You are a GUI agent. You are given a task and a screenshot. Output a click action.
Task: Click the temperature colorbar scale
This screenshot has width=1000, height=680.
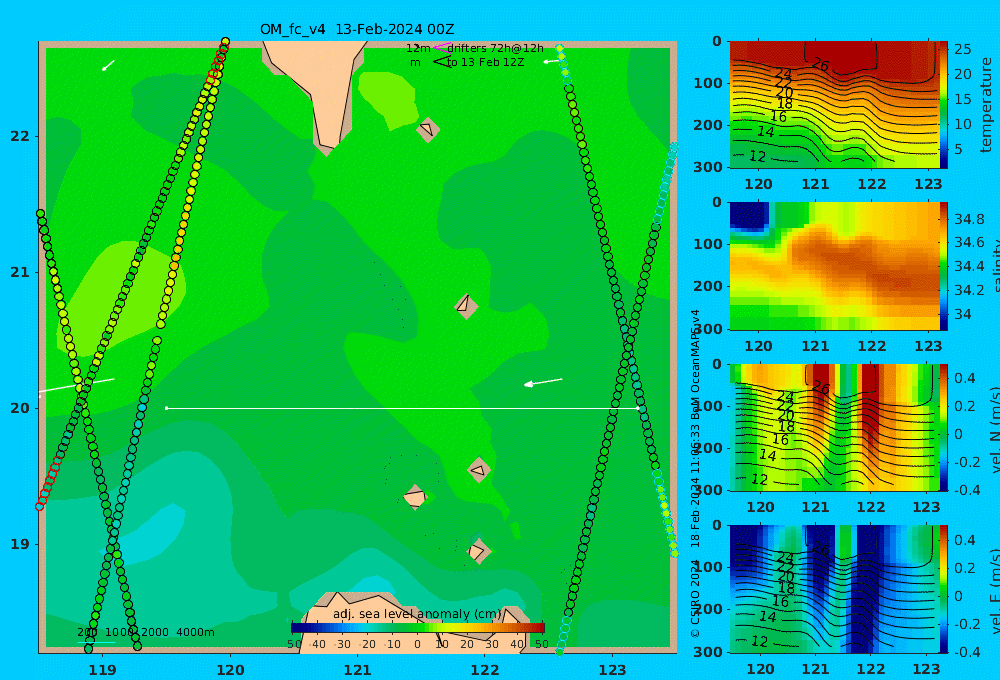click(944, 105)
